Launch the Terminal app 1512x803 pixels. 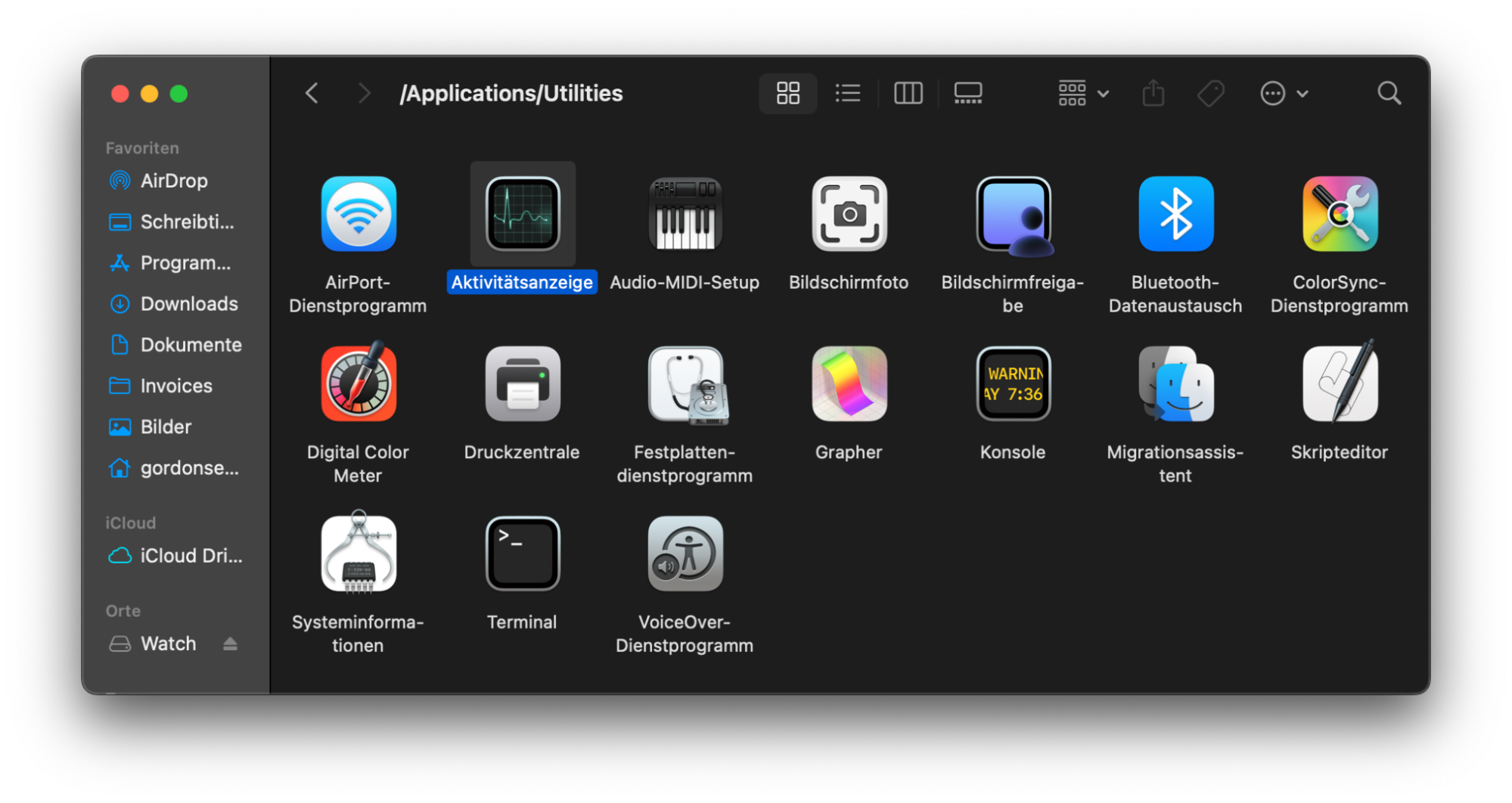click(x=522, y=553)
